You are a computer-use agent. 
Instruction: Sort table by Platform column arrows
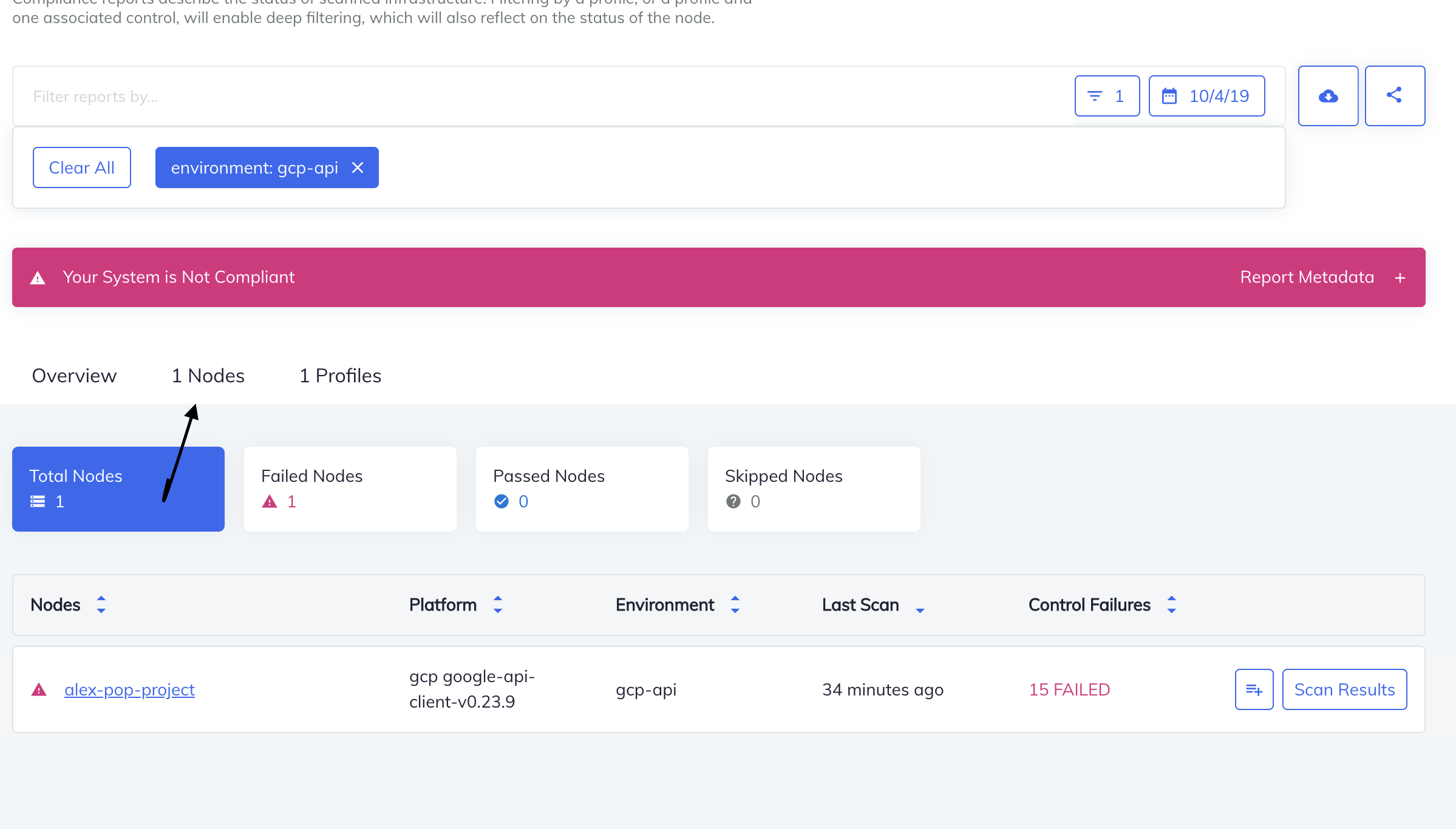click(x=498, y=604)
